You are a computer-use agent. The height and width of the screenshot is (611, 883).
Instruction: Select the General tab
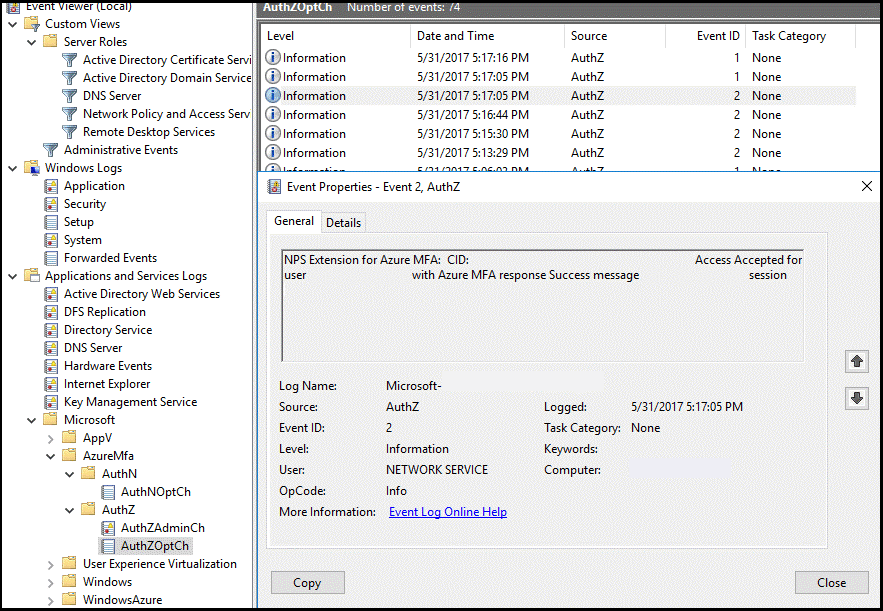point(293,221)
